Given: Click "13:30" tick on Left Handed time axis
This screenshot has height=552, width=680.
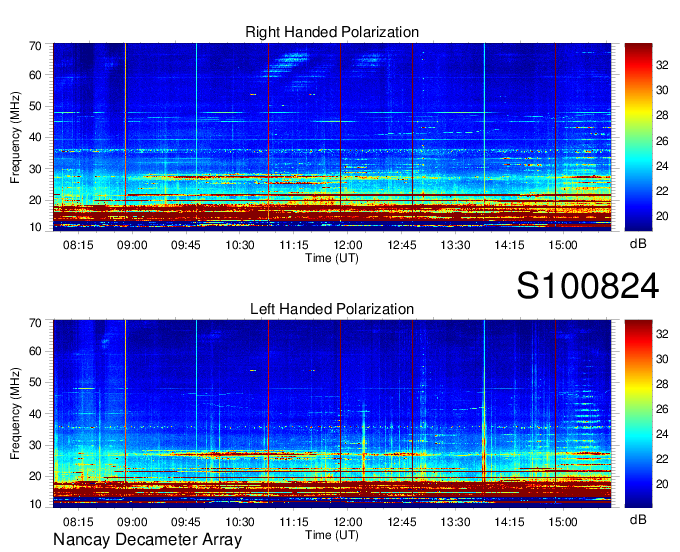Looking at the screenshot, I should tap(455, 522).
